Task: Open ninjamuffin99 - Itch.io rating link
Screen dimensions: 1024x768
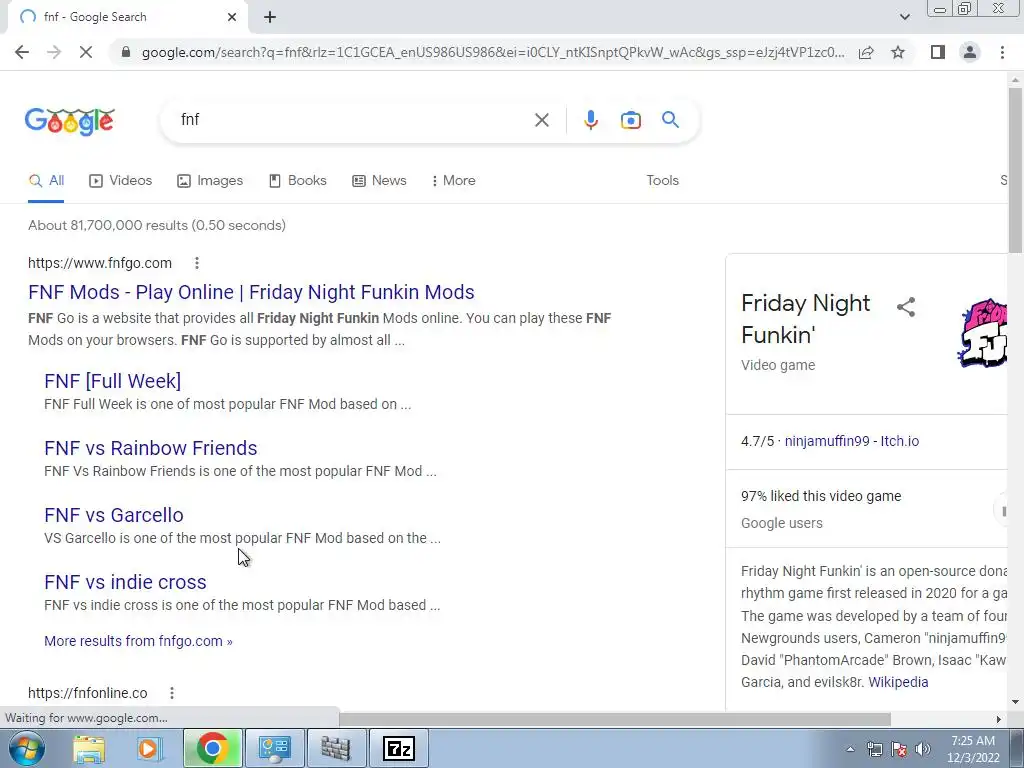Action: [852, 441]
